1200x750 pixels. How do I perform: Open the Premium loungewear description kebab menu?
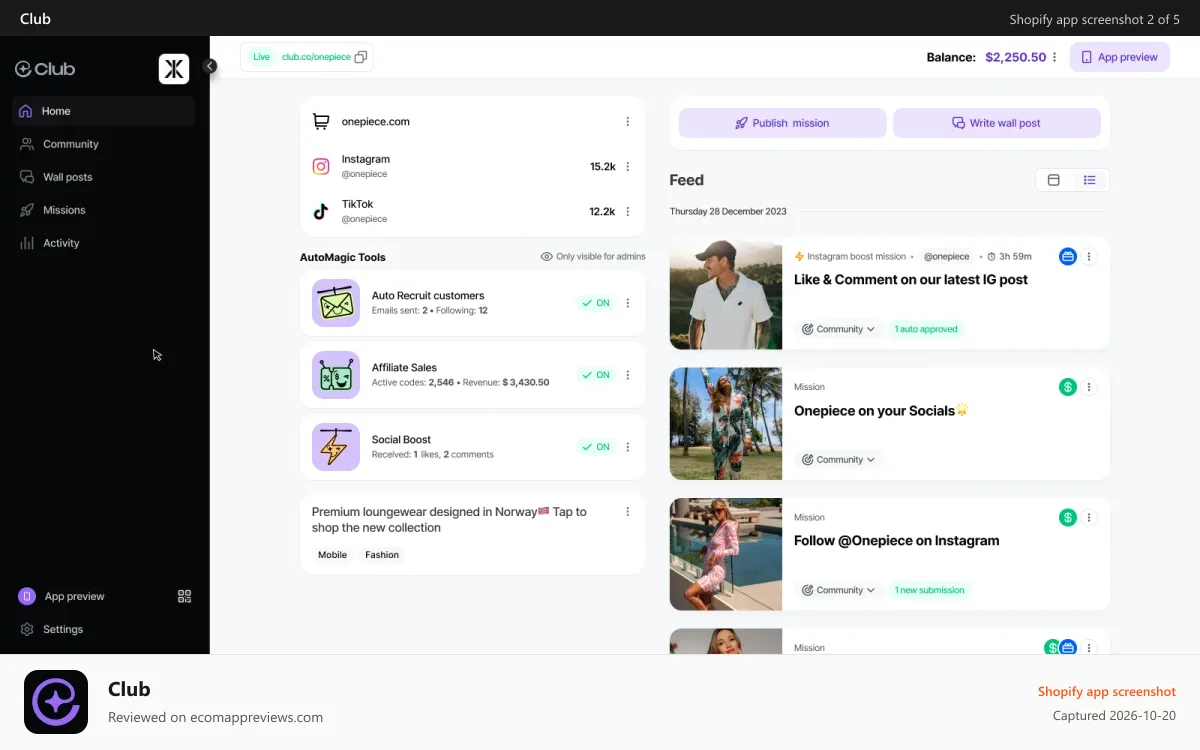pos(628,511)
